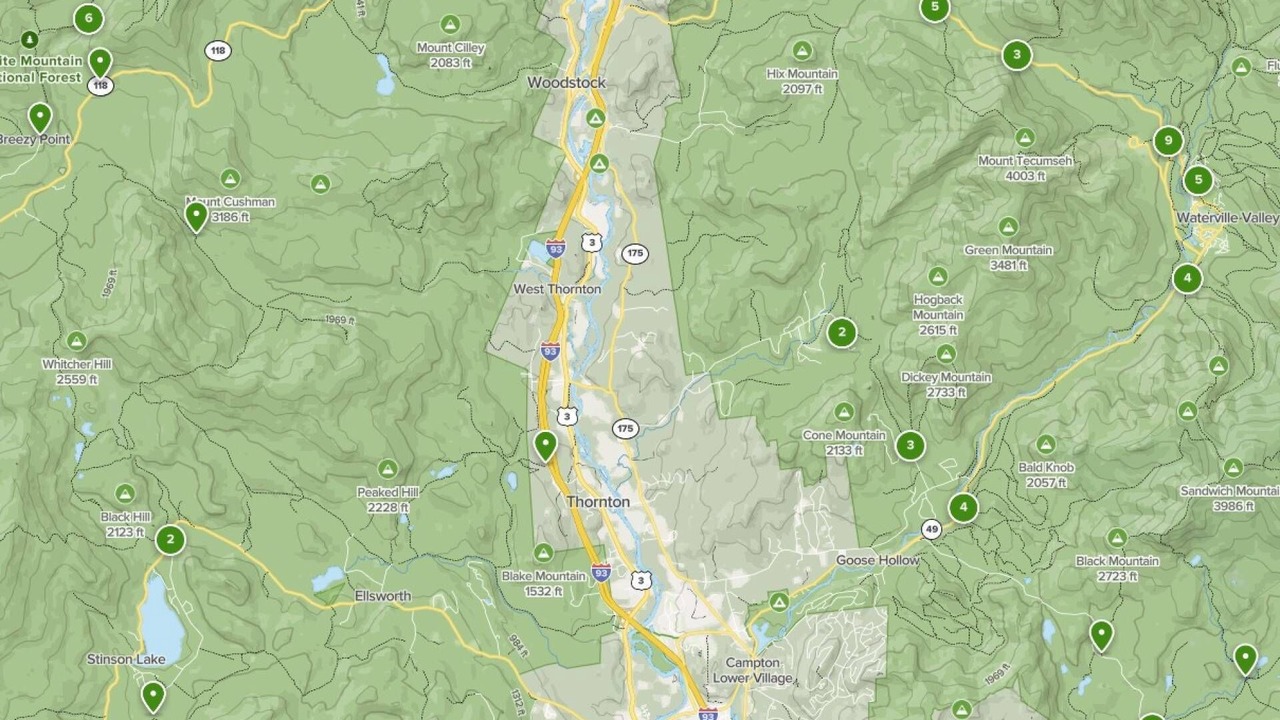The height and width of the screenshot is (720, 1280).
Task: Open the cluster of 2 near Black Hill
Action: 170,540
